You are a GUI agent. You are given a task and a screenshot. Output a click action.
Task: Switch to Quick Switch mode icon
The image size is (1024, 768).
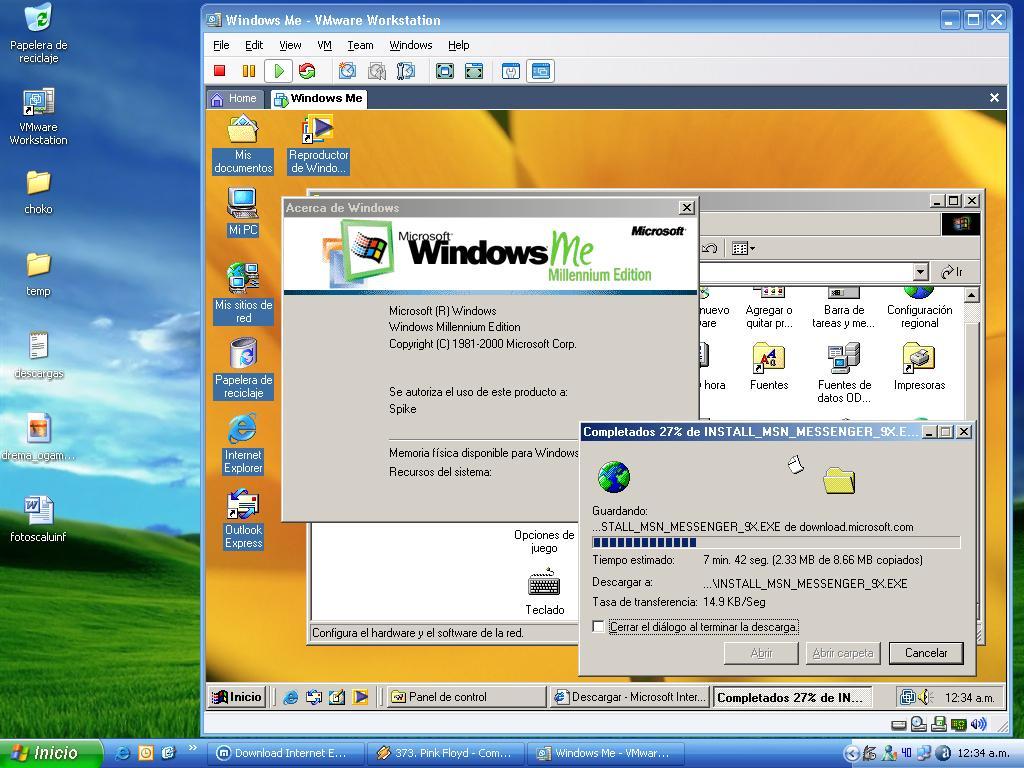pyautogui.click(x=474, y=71)
